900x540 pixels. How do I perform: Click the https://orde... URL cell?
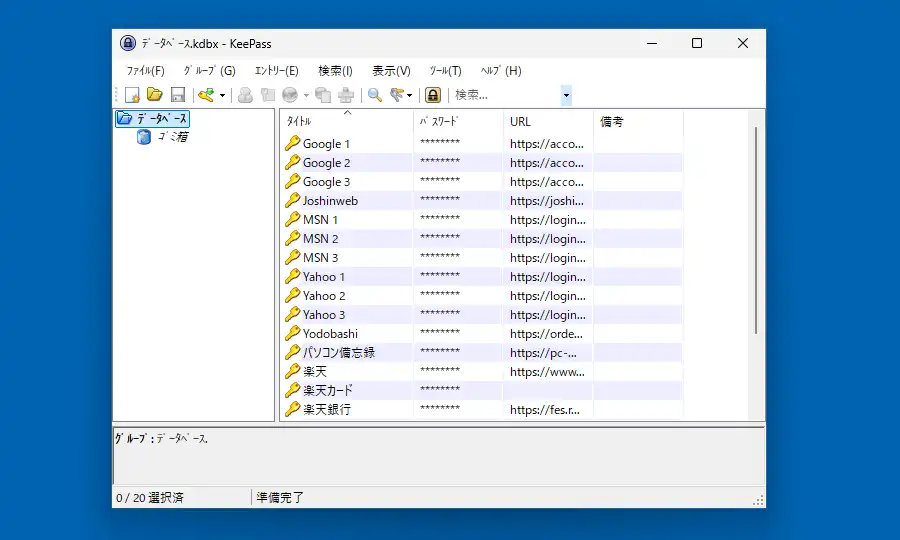coord(546,333)
